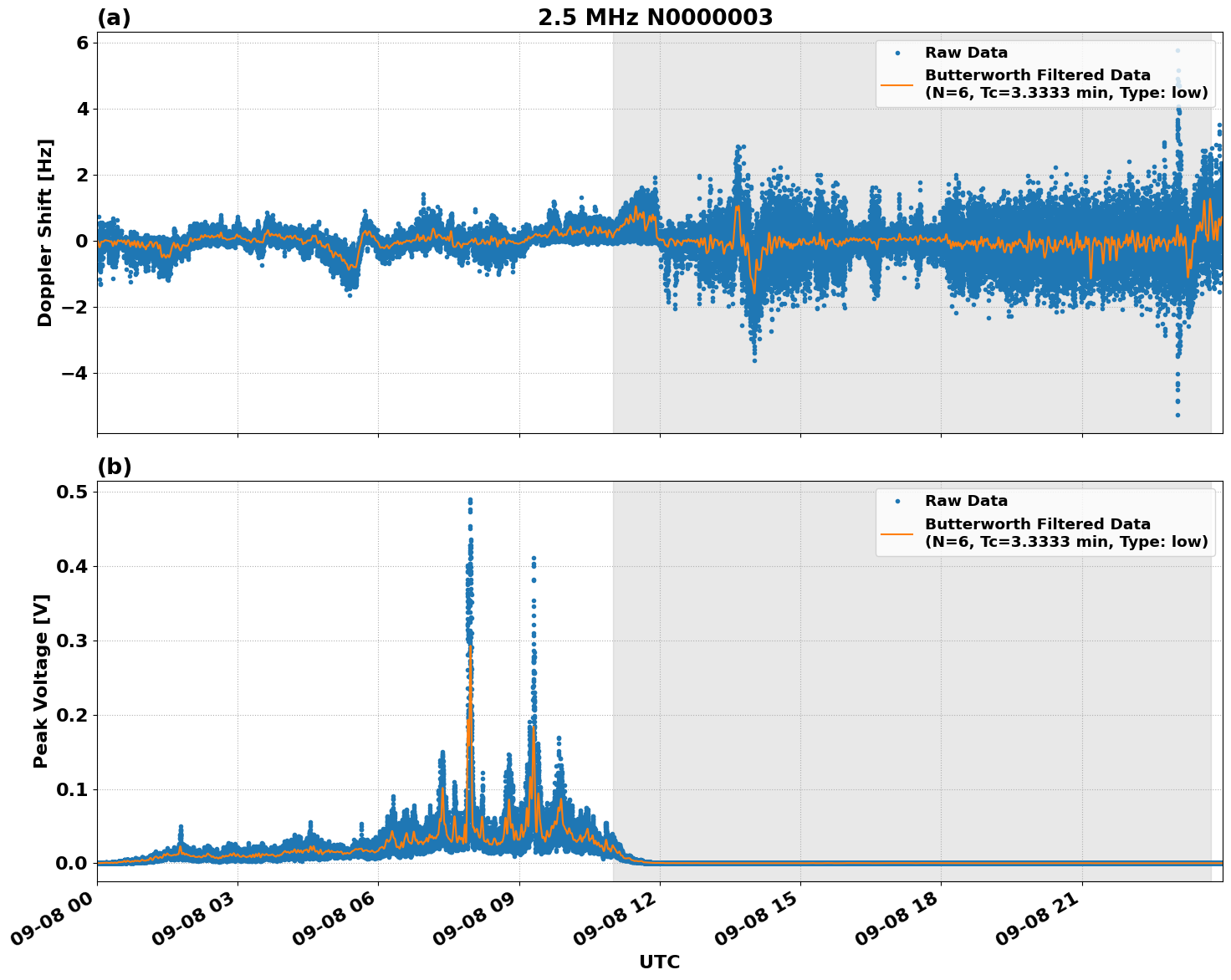Viewport: 1231px width, 980px height.
Task: Click the blue Raw Data marker in panel (b) legend
Action: pos(897,502)
